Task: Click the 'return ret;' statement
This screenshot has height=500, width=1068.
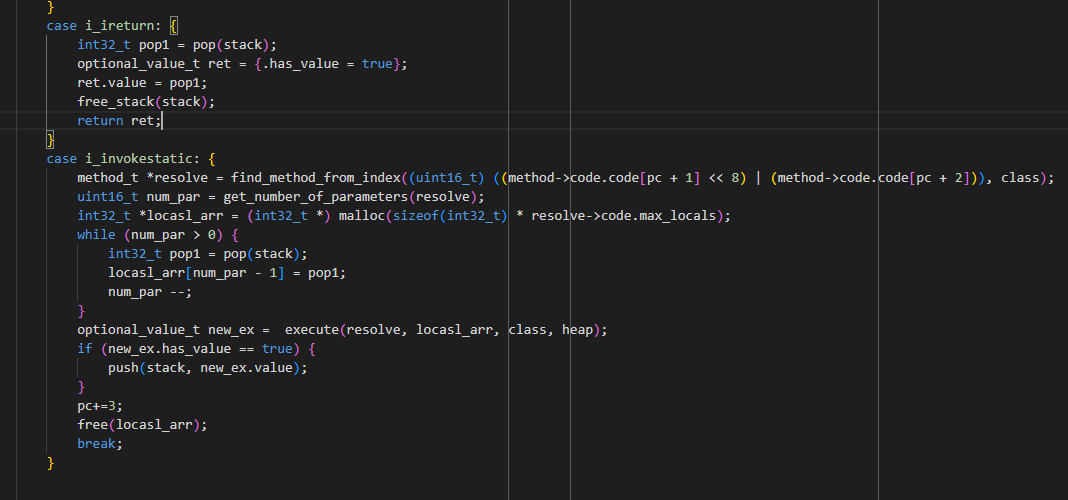Action: click(x=118, y=120)
